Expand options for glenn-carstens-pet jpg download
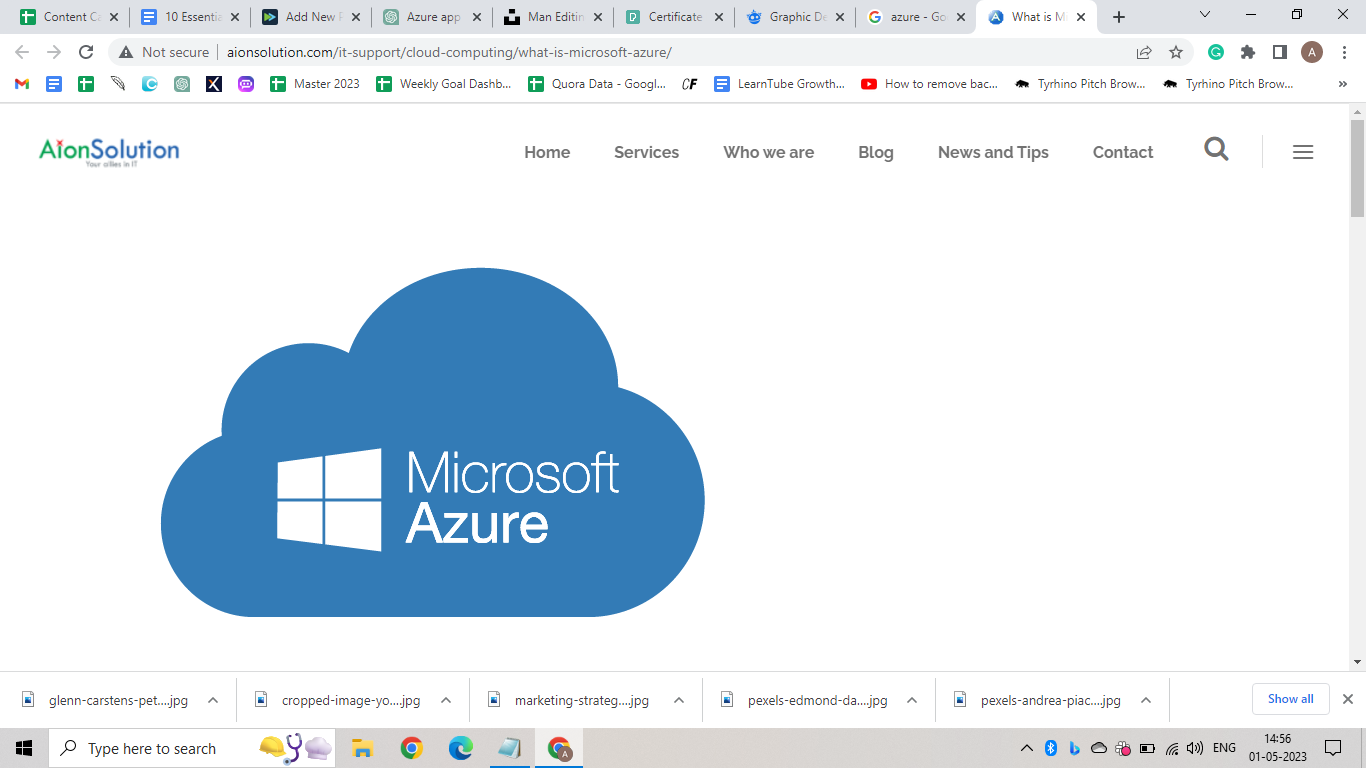This screenshot has height=768, width=1366. coord(213,700)
